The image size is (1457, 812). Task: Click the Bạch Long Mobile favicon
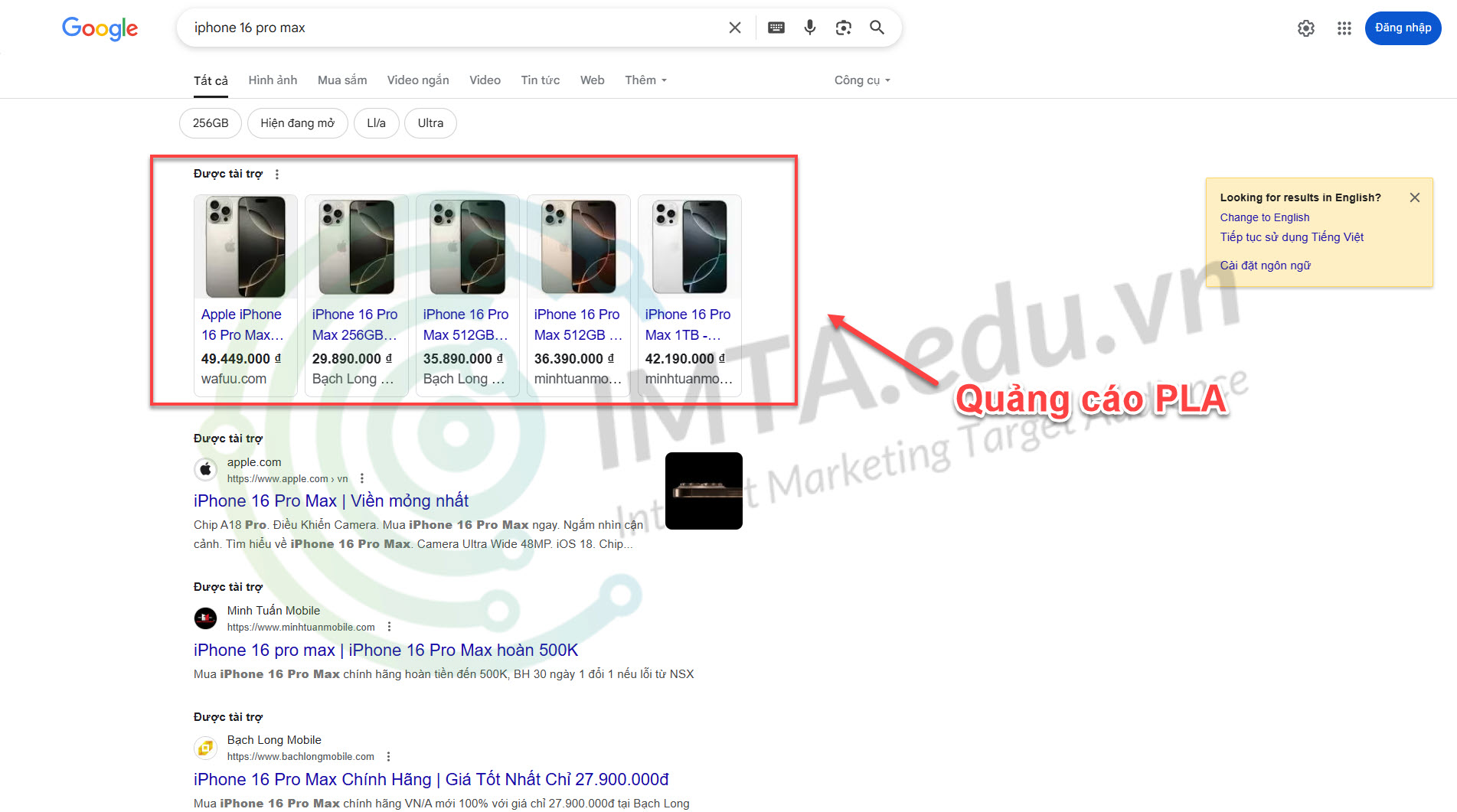(206, 747)
